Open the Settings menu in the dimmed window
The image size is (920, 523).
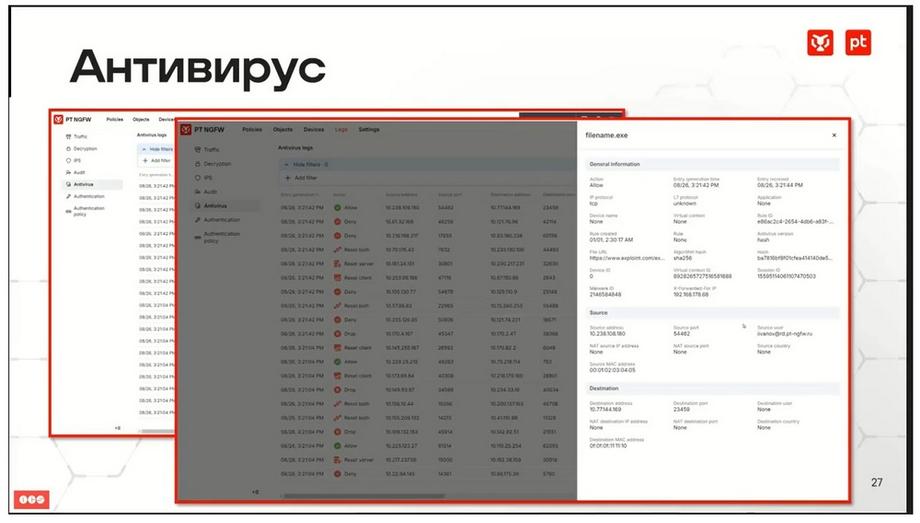pos(369,129)
